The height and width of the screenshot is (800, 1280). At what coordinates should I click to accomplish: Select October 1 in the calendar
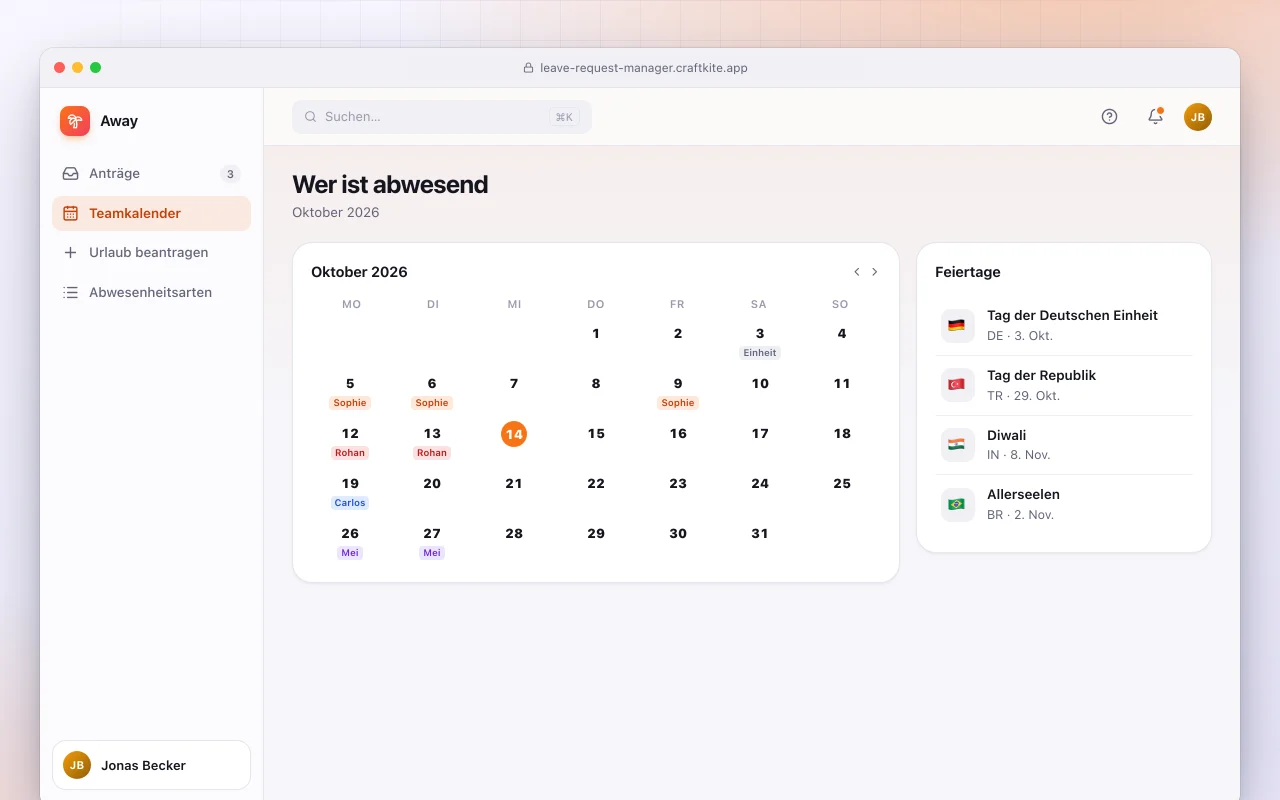596,334
